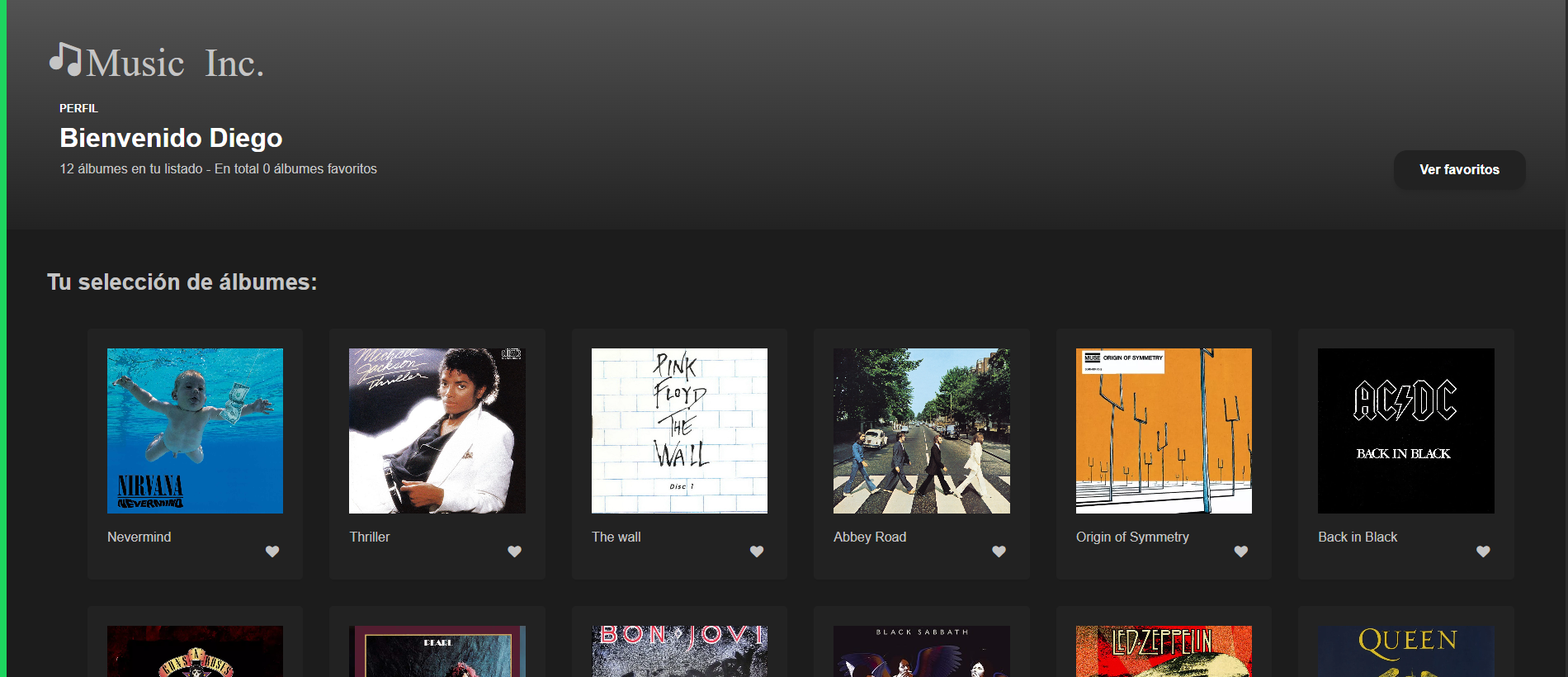This screenshot has width=1568, height=677.
Task: Select the 'Tu selección de álbumes:' heading
Action: point(182,282)
